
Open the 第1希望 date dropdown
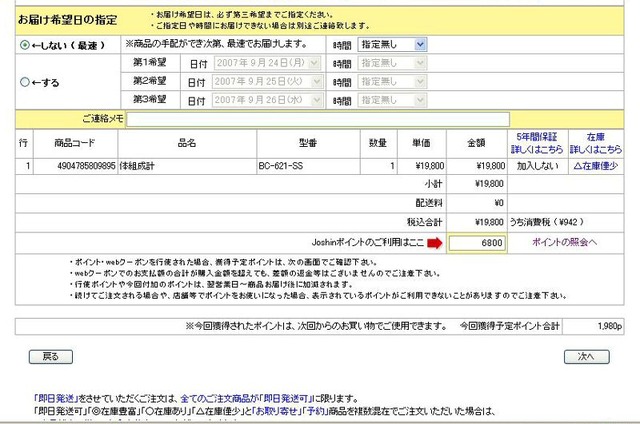click(267, 63)
